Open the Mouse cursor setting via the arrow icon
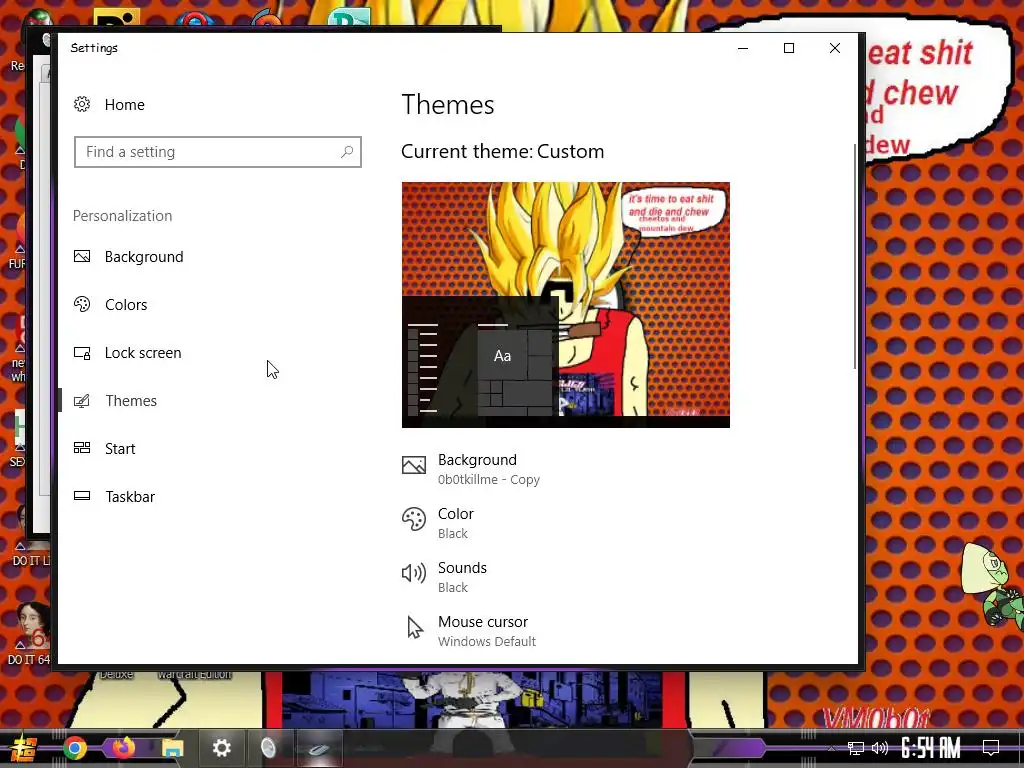Viewport: 1024px width, 768px height. click(414, 627)
